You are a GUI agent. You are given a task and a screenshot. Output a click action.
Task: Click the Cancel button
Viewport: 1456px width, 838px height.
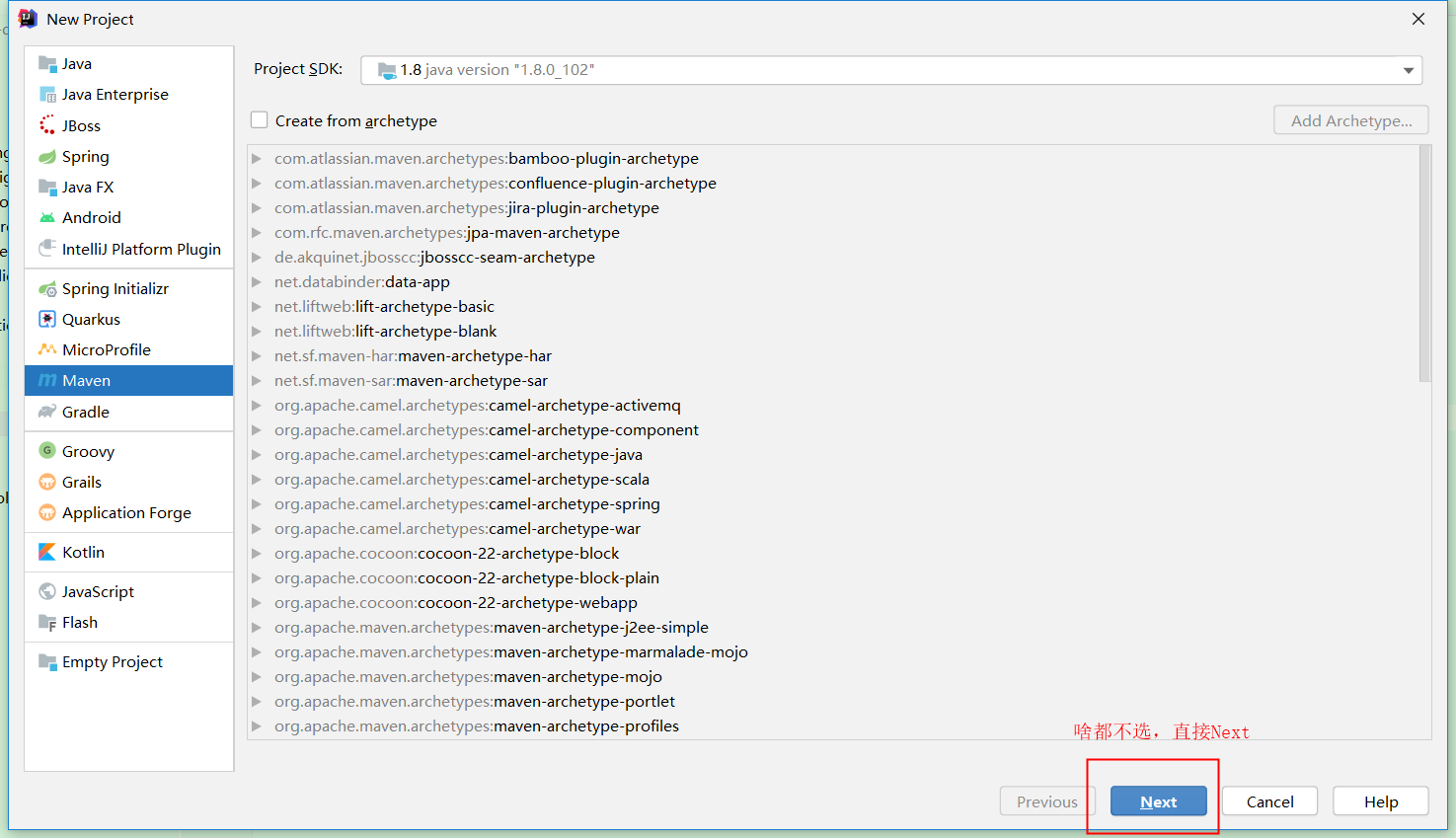pyautogui.click(x=1270, y=801)
